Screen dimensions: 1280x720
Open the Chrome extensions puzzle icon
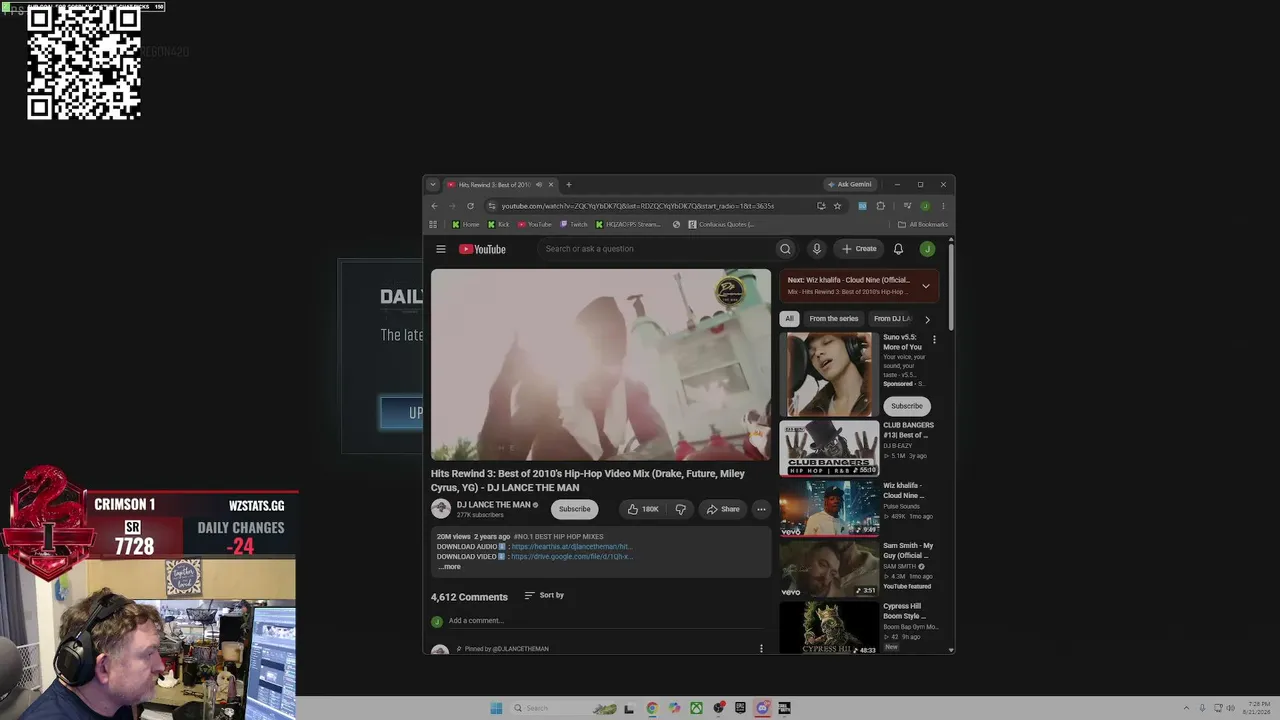[880, 206]
